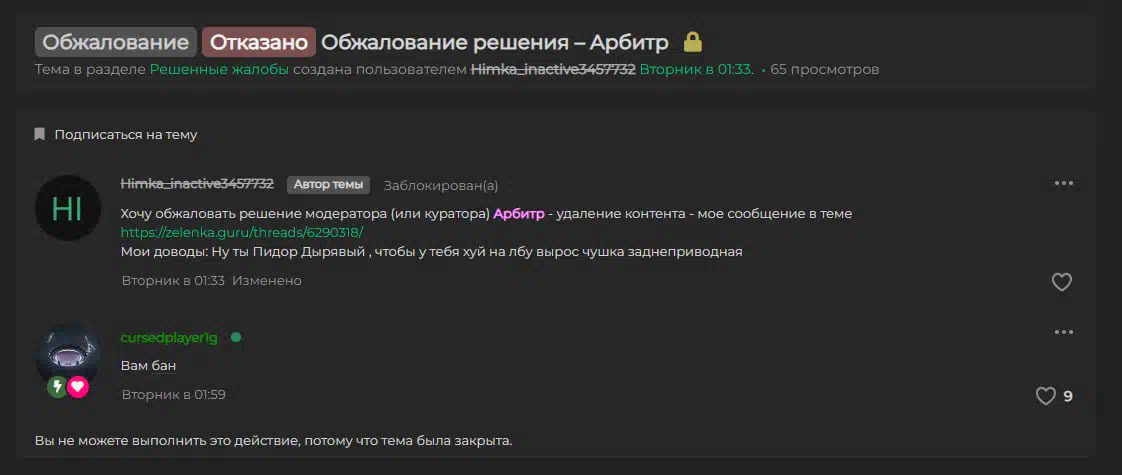Click the green online status dot beside cursedplayer1g
The width and height of the screenshot is (1122, 475).
(x=236, y=337)
